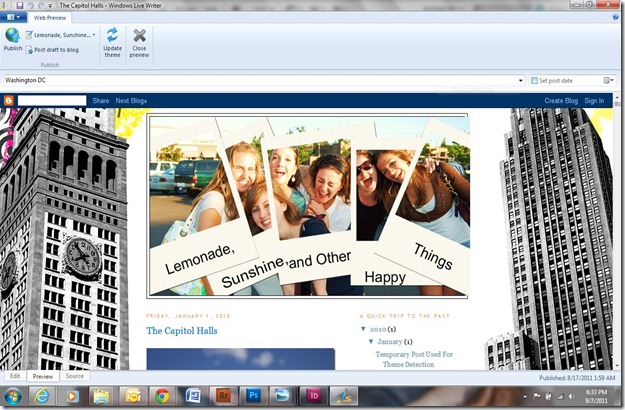This screenshot has height=410, width=625.
Task: Open Adobe Photoshop from taskbar
Action: pyautogui.click(x=254, y=396)
